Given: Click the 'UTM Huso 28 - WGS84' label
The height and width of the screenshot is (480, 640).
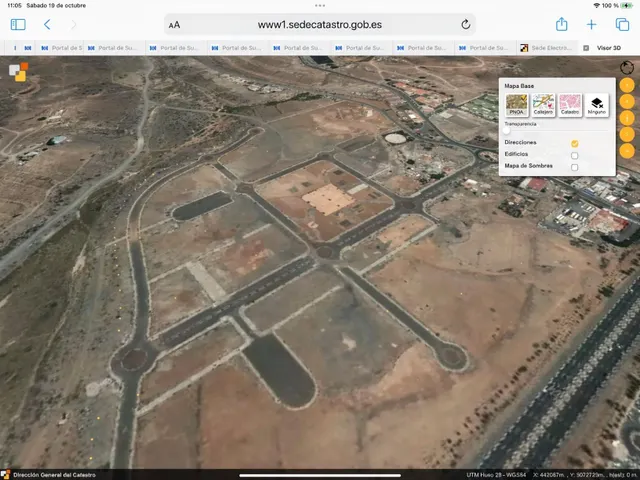Looking at the screenshot, I should point(496,475).
